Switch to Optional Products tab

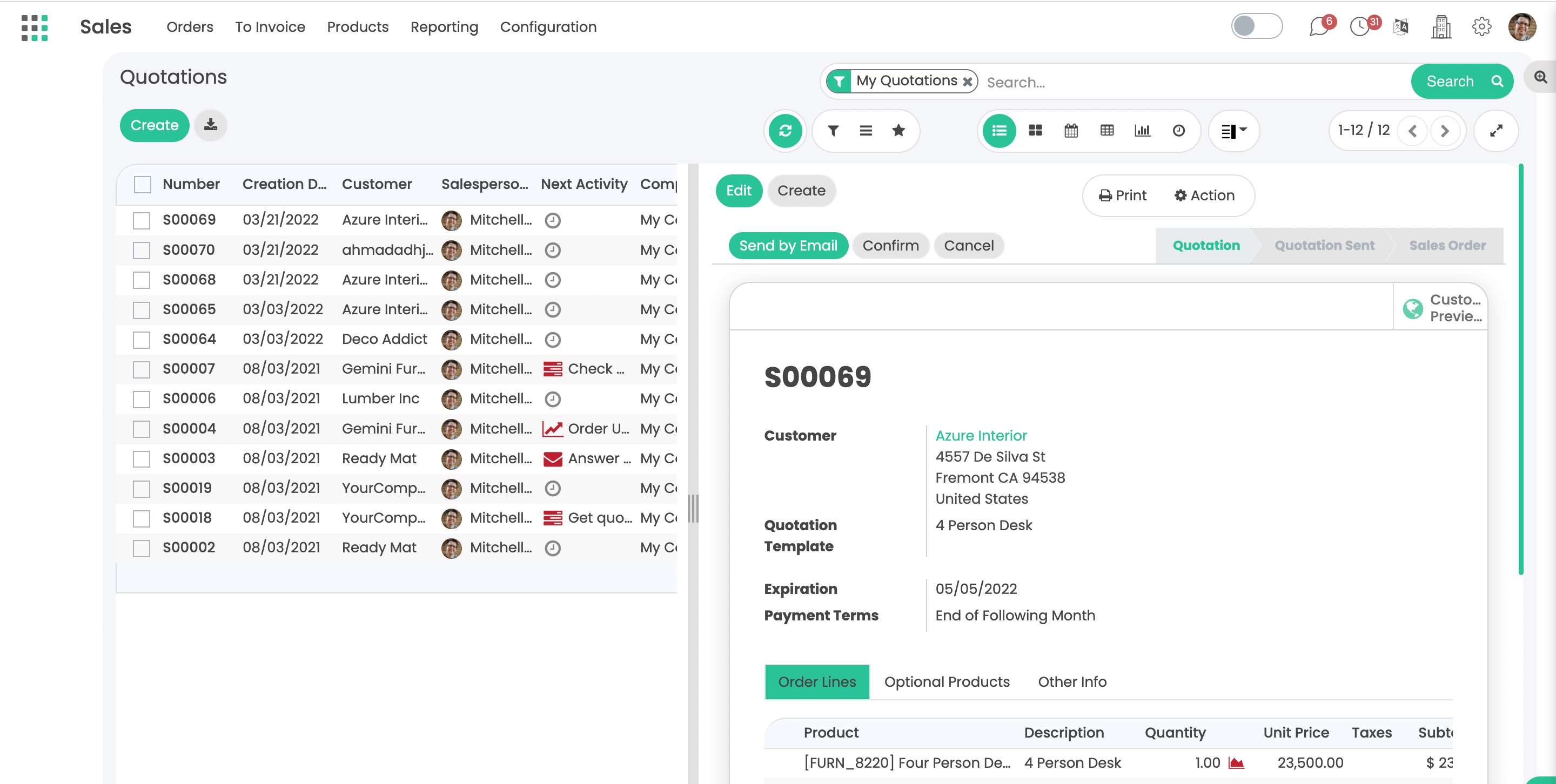[947, 682]
